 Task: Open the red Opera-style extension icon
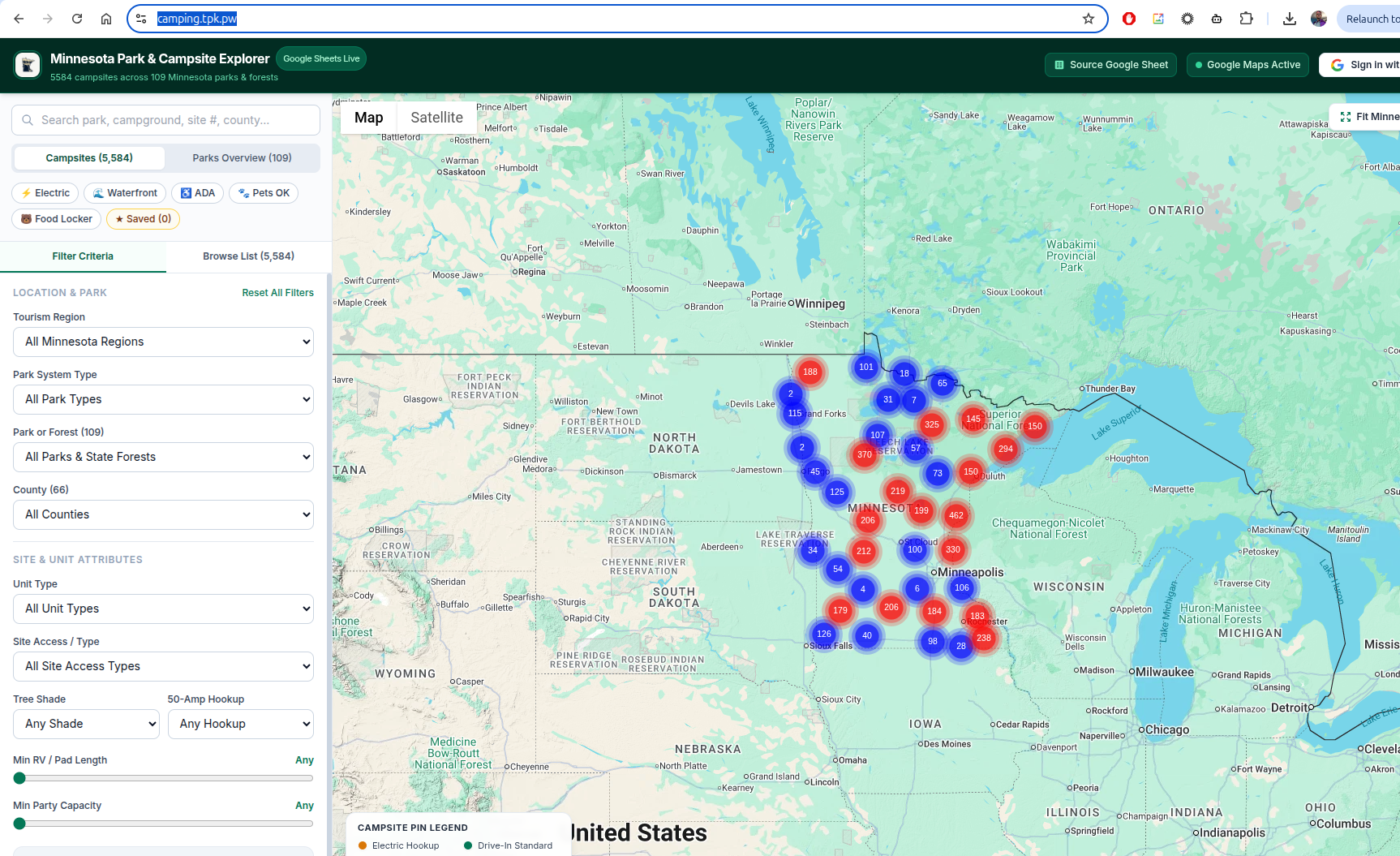[1129, 19]
